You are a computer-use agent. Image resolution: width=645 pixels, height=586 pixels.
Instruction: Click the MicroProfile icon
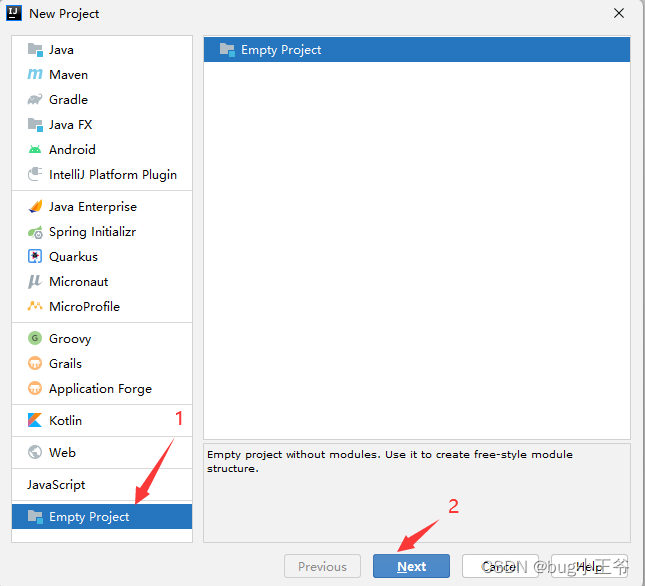[x=35, y=306]
